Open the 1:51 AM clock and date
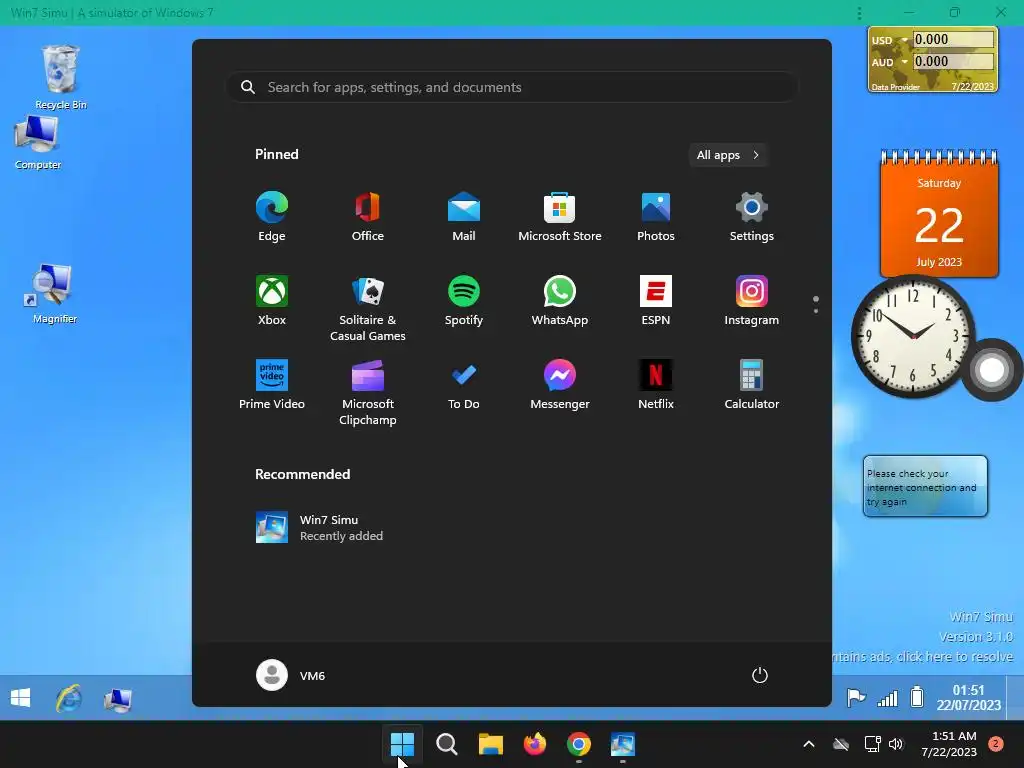Screen dimensions: 1024x768 pyautogui.click(x=949, y=744)
